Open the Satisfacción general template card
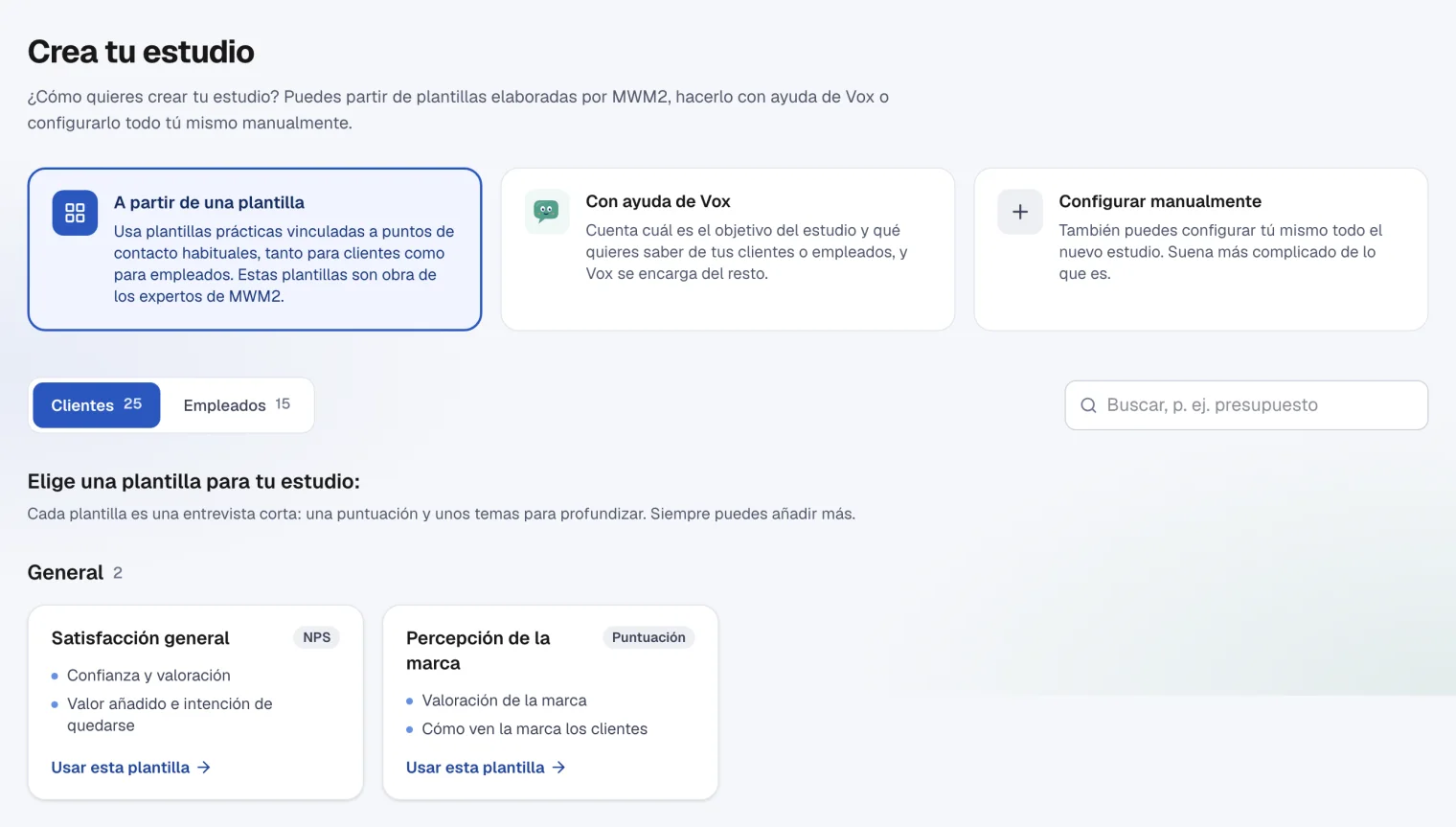 [x=195, y=702]
